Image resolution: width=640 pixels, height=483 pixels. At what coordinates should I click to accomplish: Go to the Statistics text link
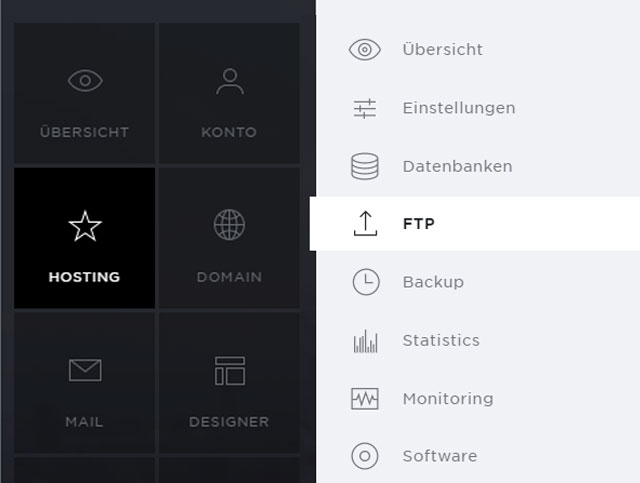(441, 340)
